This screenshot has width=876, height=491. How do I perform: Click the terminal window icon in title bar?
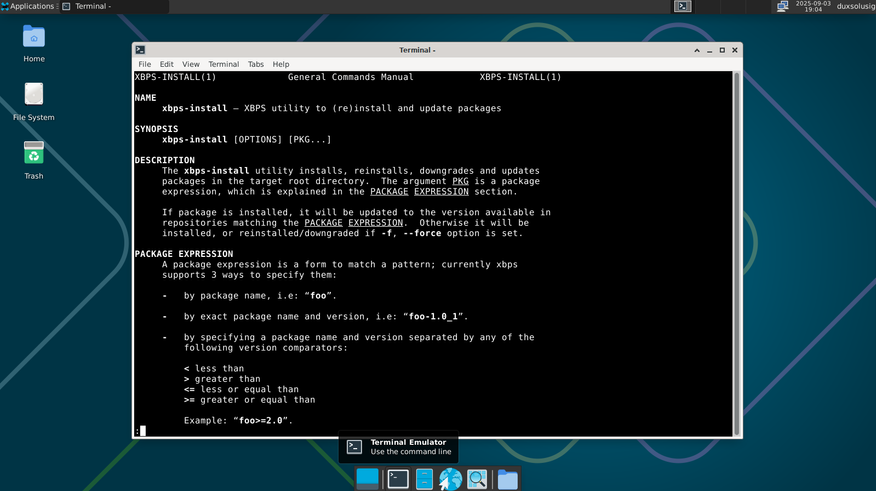(x=140, y=50)
